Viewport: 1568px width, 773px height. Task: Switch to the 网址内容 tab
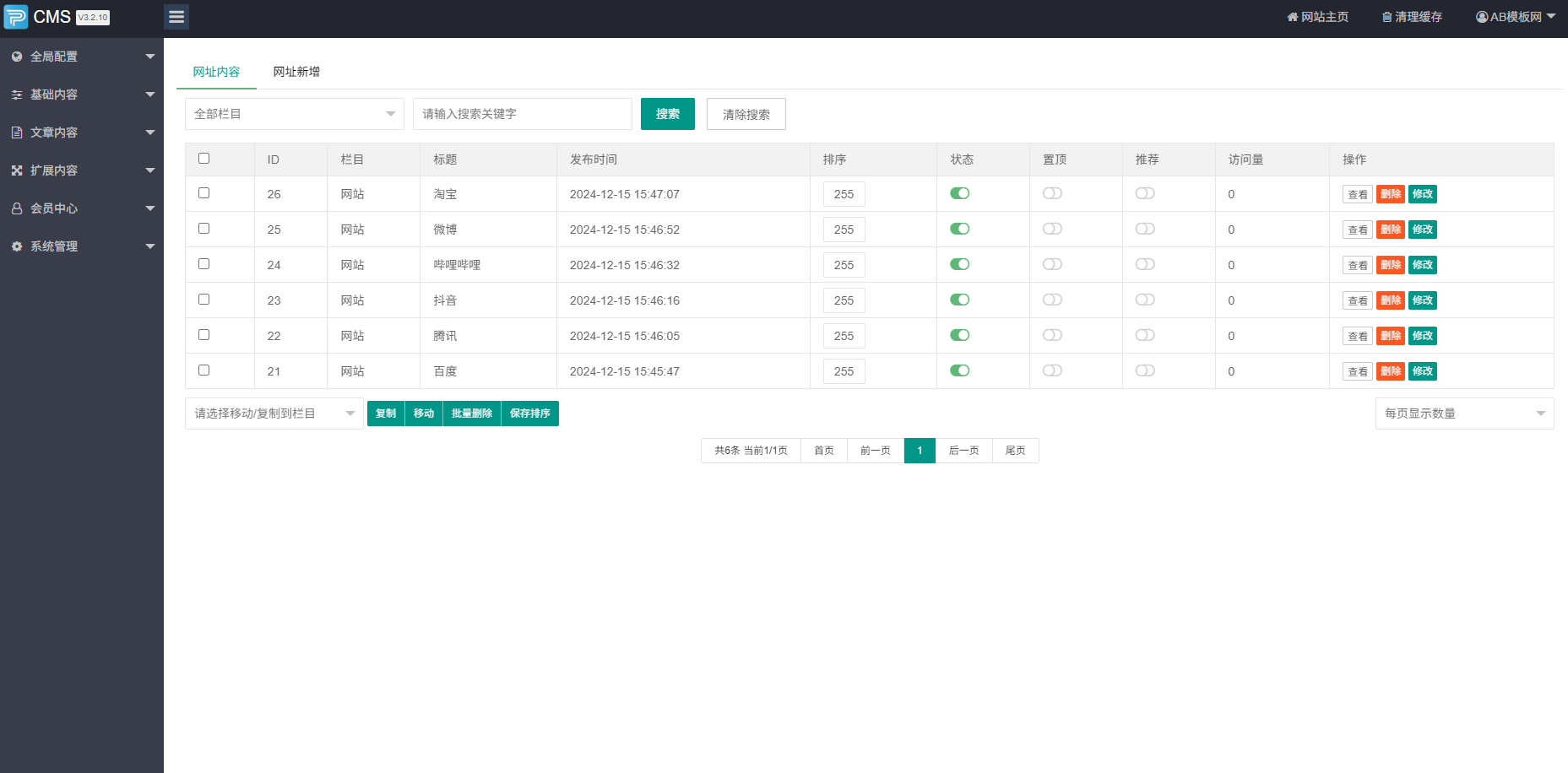216,72
